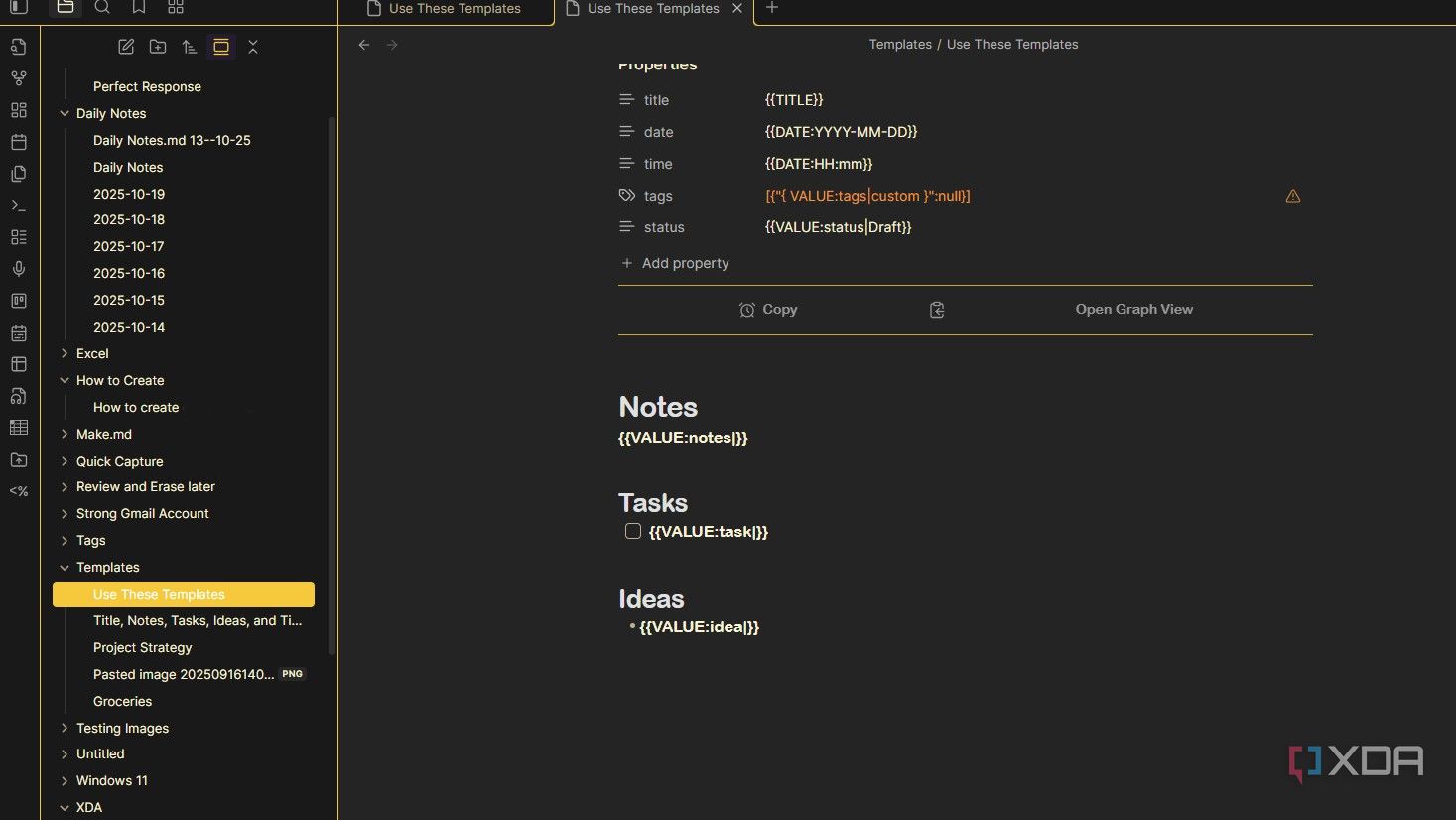
Task: Toggle the left sidebar collapse icon
Action: (19, 7)
